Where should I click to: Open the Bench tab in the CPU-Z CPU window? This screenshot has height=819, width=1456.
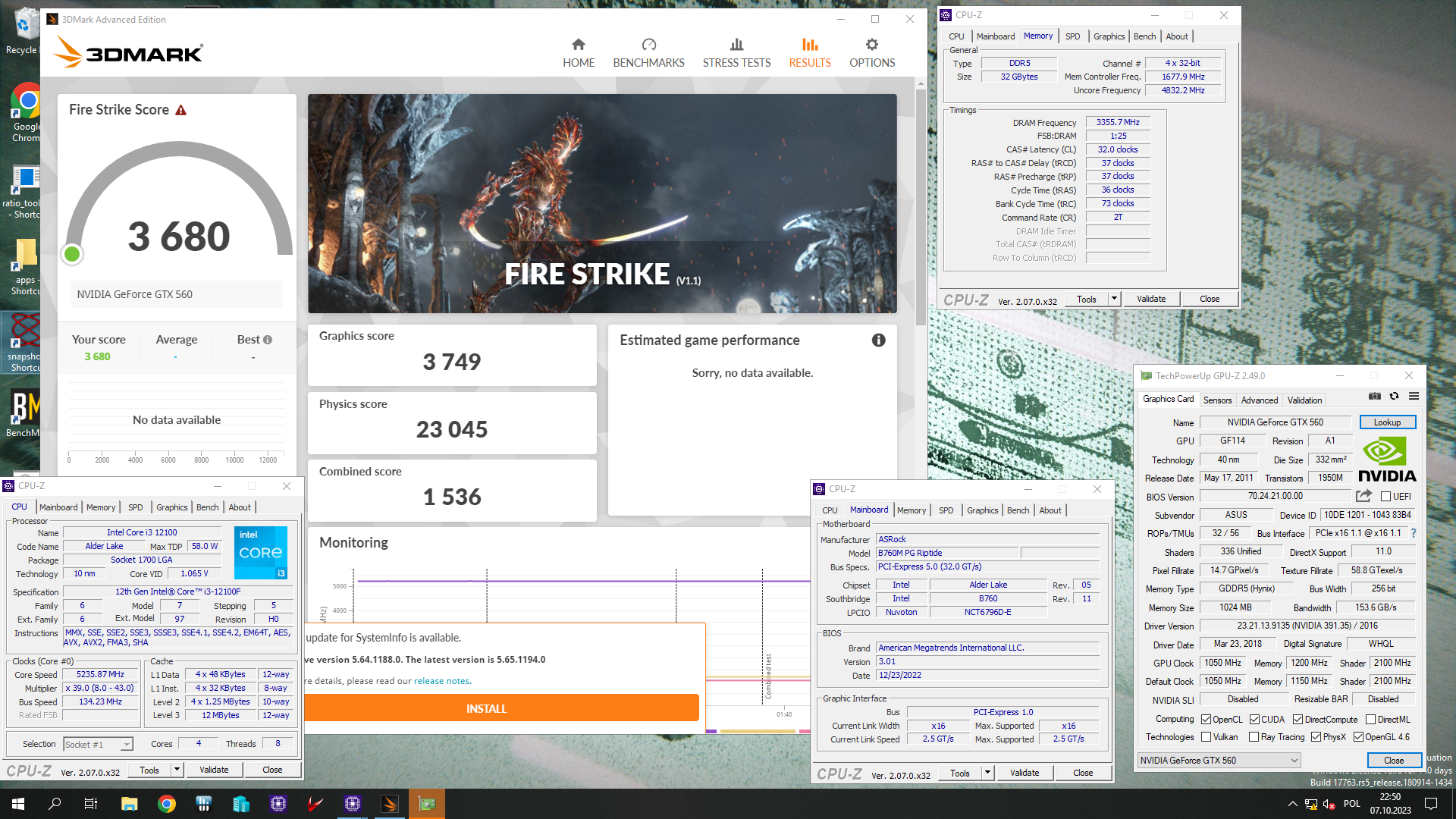(207, 507)
